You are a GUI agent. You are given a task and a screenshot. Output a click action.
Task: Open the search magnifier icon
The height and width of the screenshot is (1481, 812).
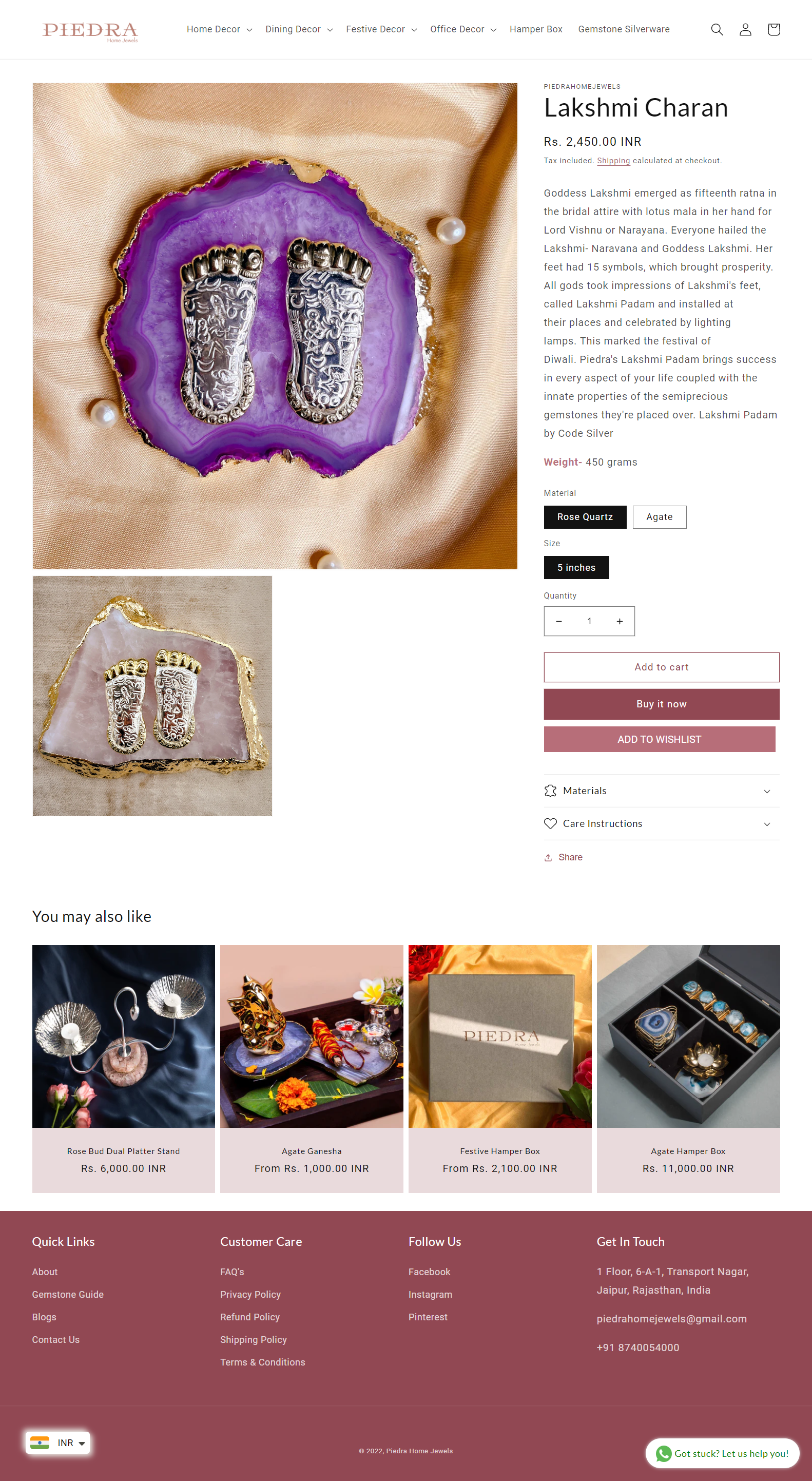click(717, 29)
